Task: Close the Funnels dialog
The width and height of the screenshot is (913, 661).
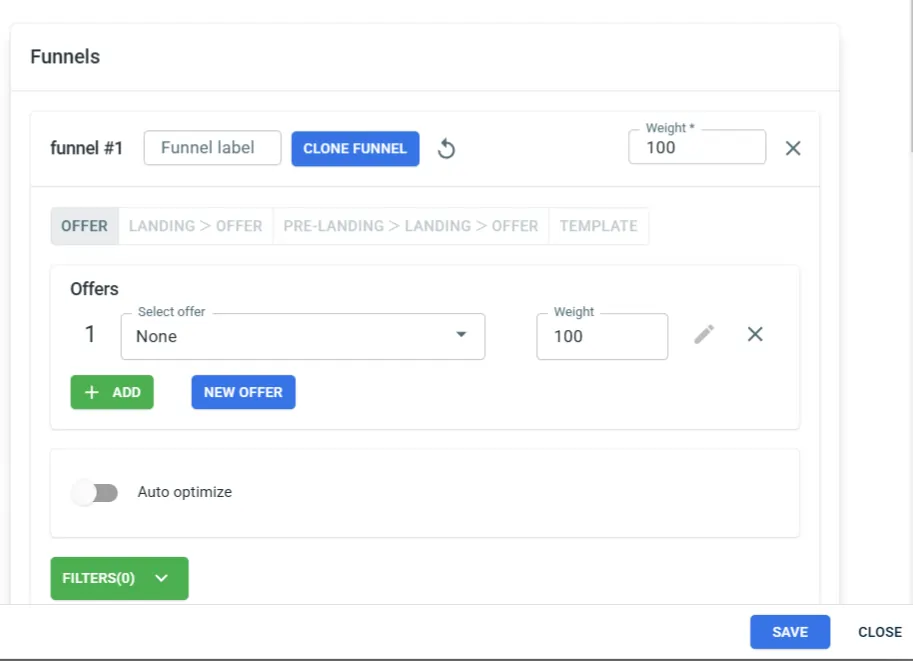Action: [879, 632]
